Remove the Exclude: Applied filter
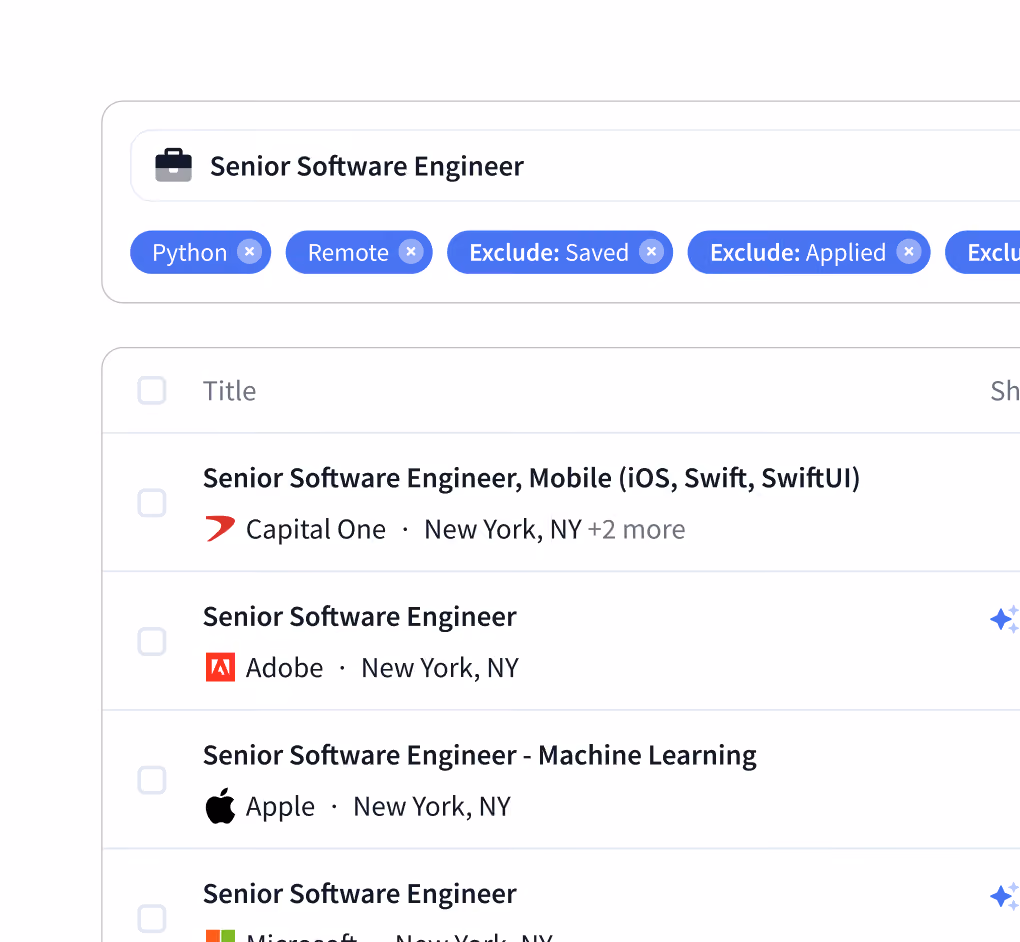 point(909,252)
